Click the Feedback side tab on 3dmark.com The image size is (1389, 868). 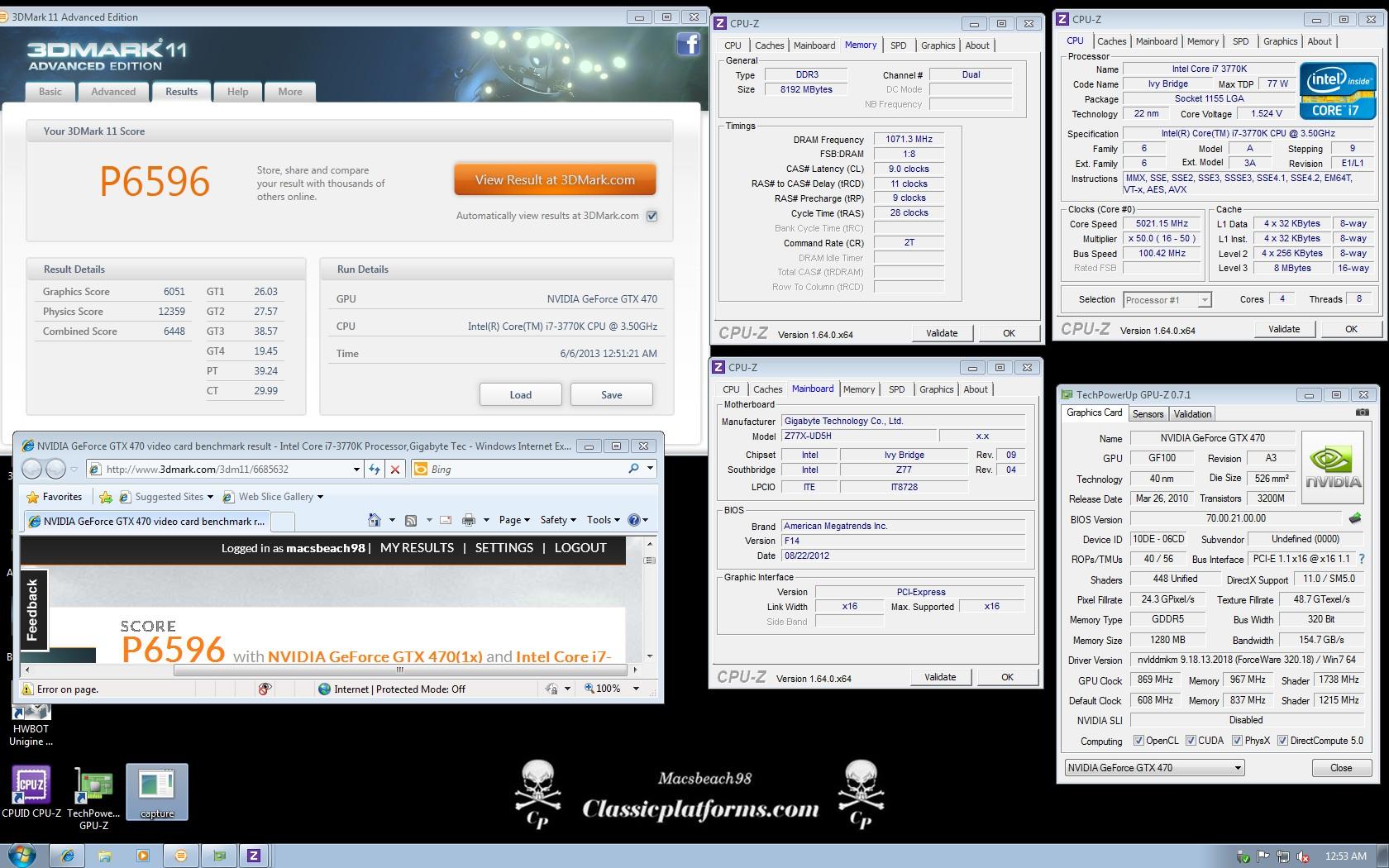click(x=33, y=610)
